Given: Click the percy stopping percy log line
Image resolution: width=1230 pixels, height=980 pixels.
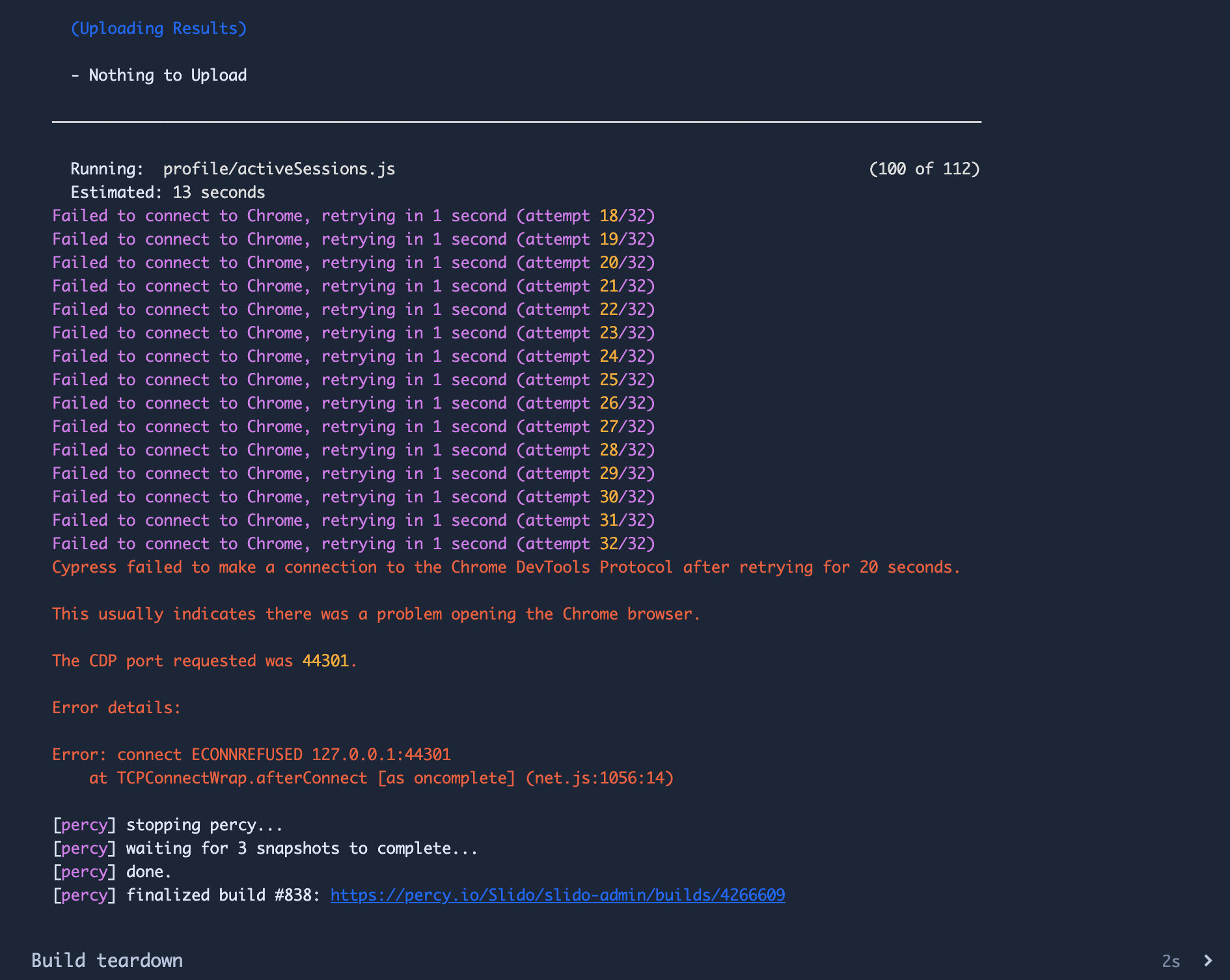Looking at the screenshot, I should click(x=168, y=825).
